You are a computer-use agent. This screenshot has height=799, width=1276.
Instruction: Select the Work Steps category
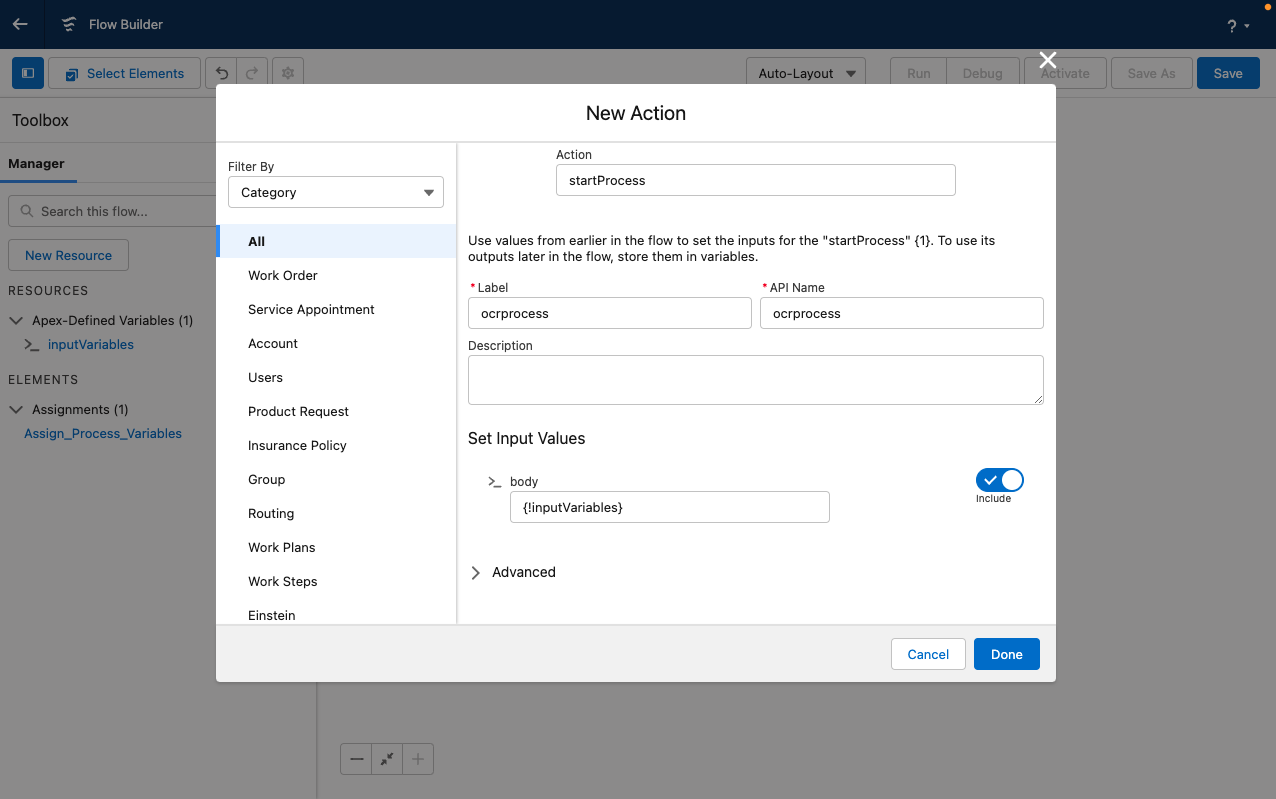[x=336, y=581]
